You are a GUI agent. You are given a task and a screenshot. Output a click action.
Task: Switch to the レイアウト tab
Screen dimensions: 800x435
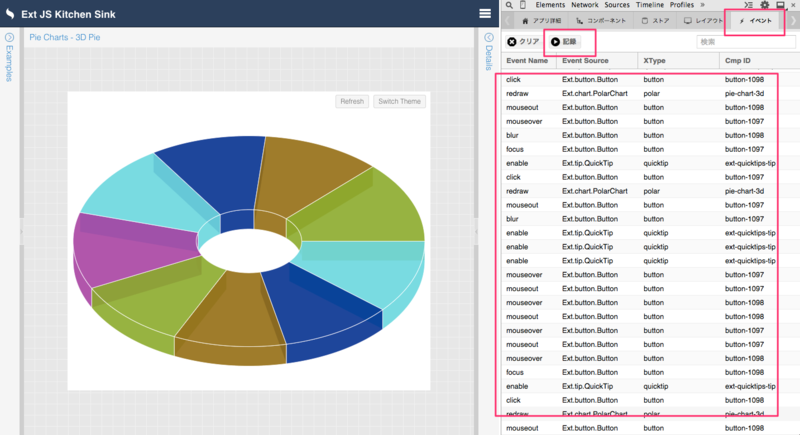point(704,21)
